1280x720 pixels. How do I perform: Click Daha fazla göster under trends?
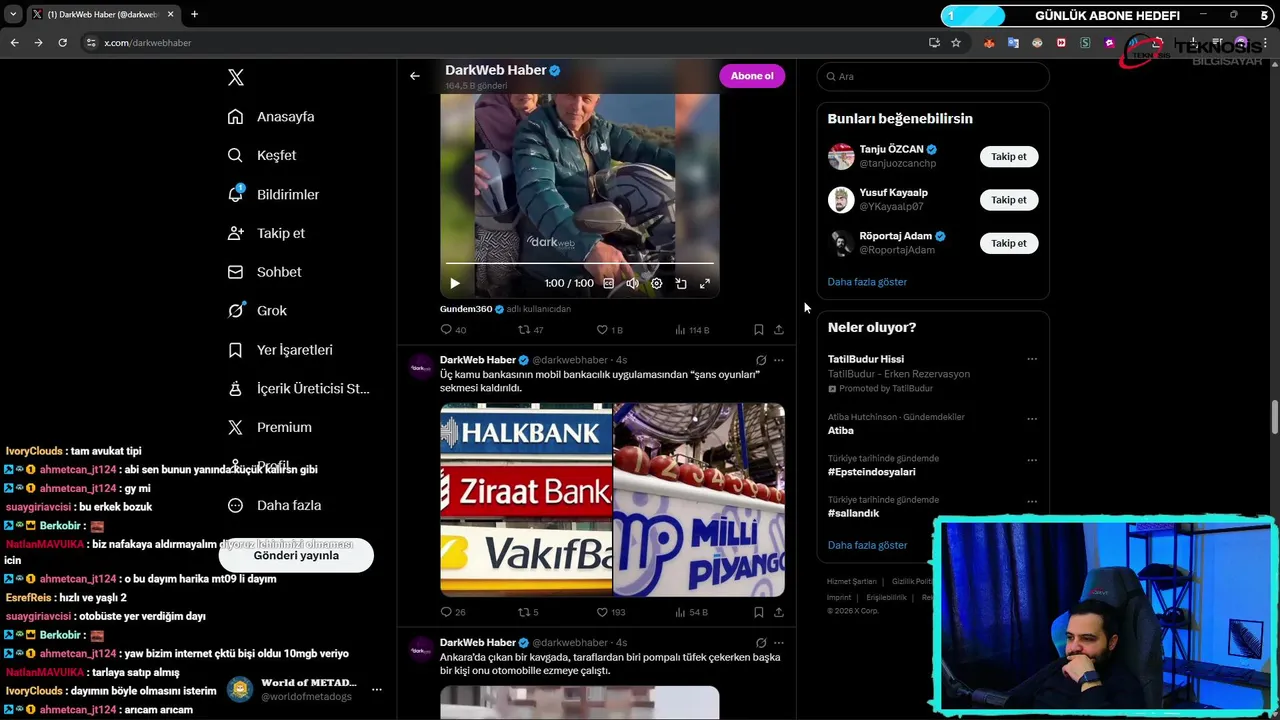867,545
